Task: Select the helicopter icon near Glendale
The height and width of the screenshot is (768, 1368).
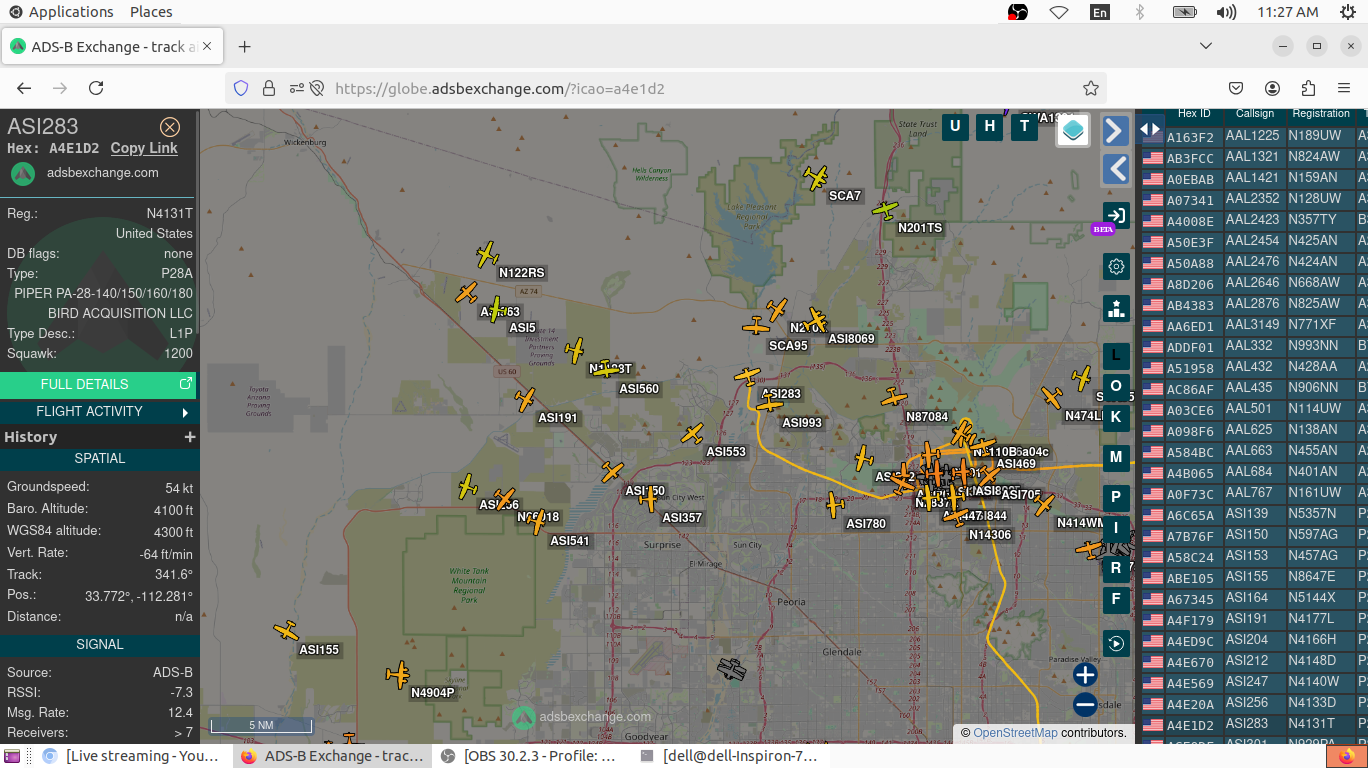Action: [732, 670]
